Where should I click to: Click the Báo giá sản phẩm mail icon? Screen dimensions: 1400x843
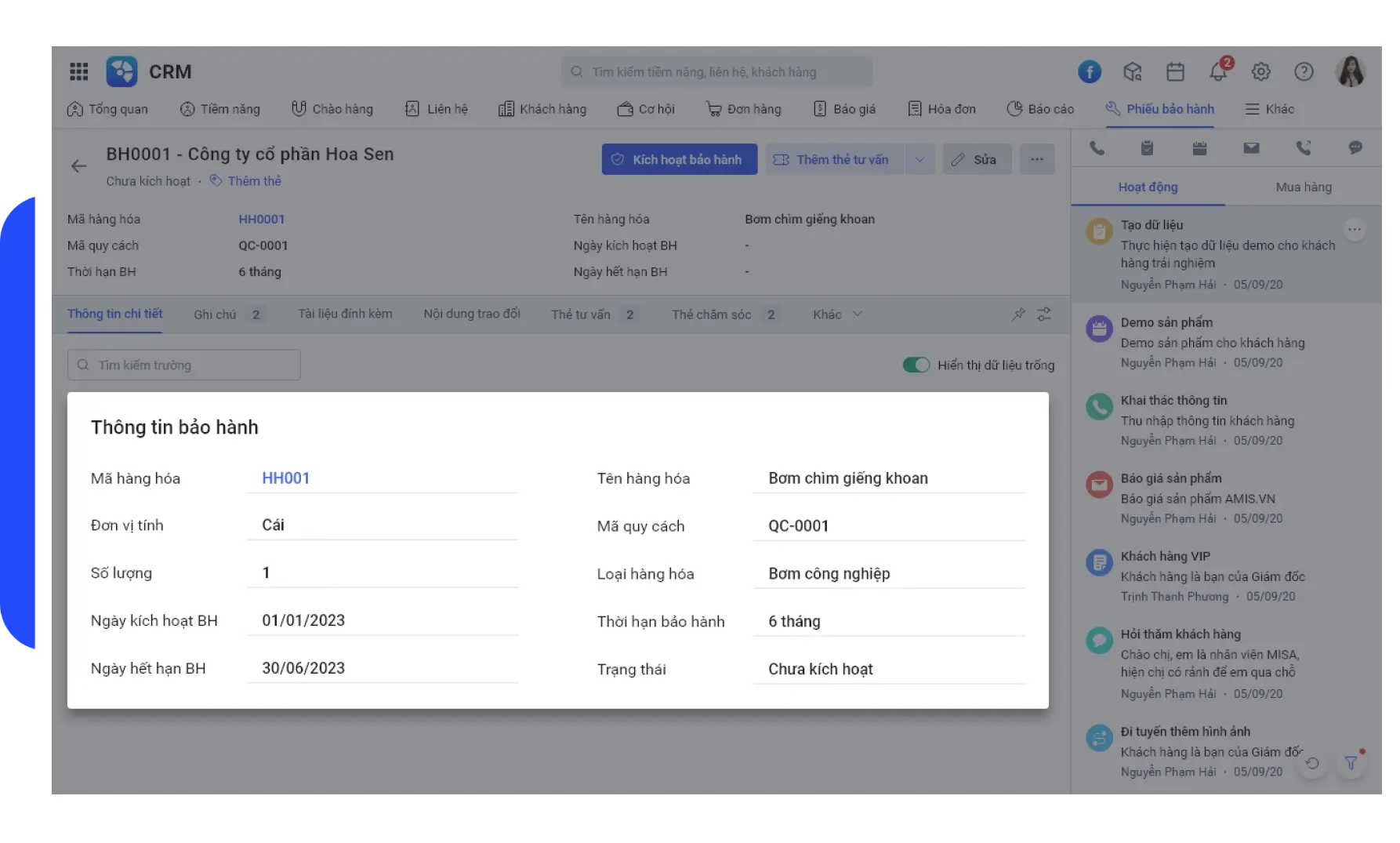pyautogui.click(x=1099, y=484)
